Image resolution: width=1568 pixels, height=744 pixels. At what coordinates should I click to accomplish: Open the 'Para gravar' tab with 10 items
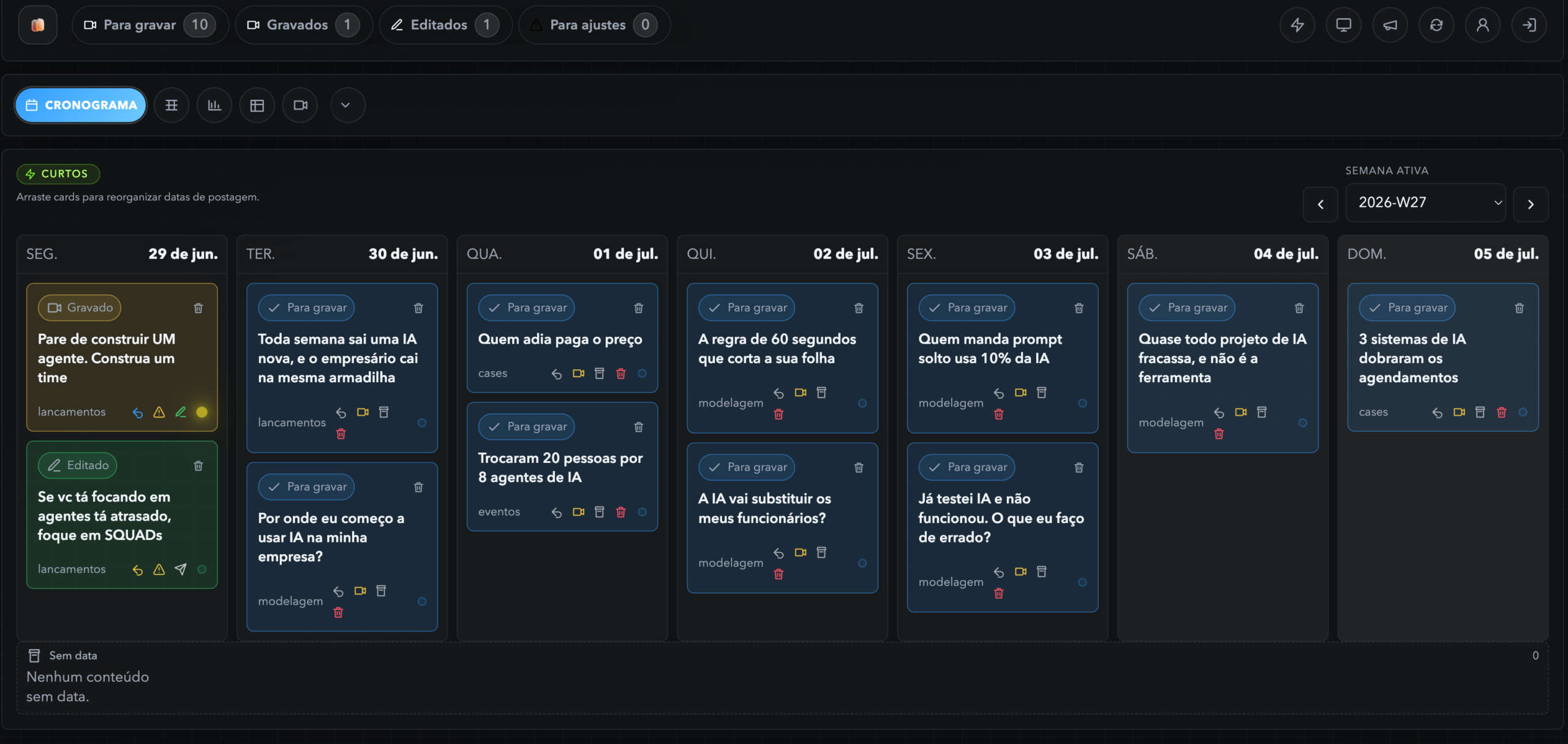150,25
